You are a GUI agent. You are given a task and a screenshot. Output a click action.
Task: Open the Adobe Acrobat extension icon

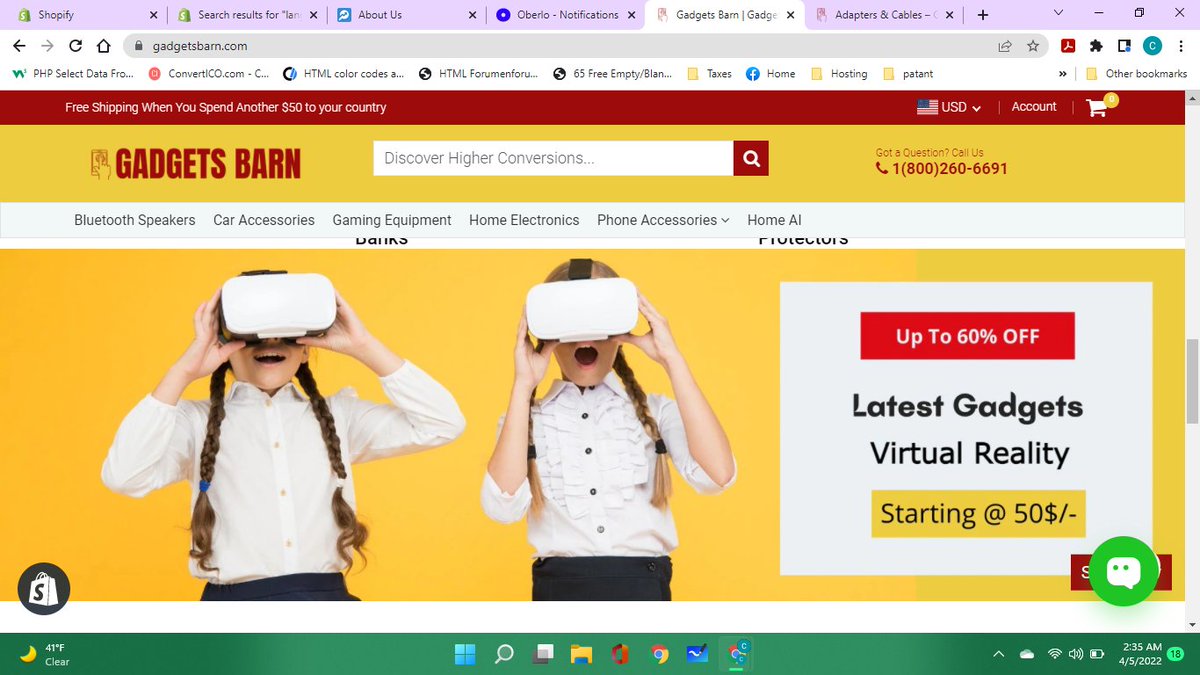coord(1068,46)
